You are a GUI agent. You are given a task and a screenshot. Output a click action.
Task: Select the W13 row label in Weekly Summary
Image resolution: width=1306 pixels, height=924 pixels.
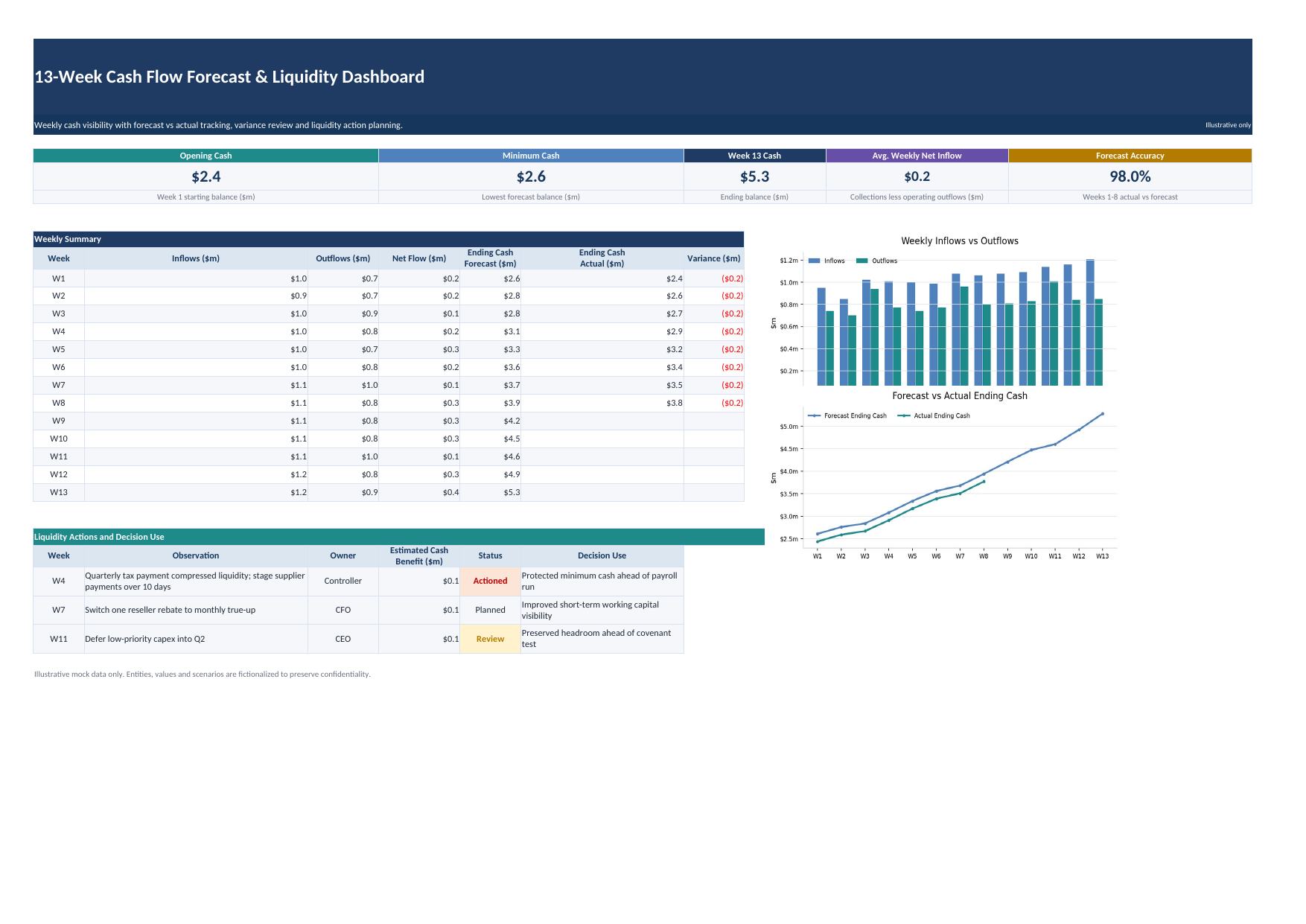[x=59, y=493]
